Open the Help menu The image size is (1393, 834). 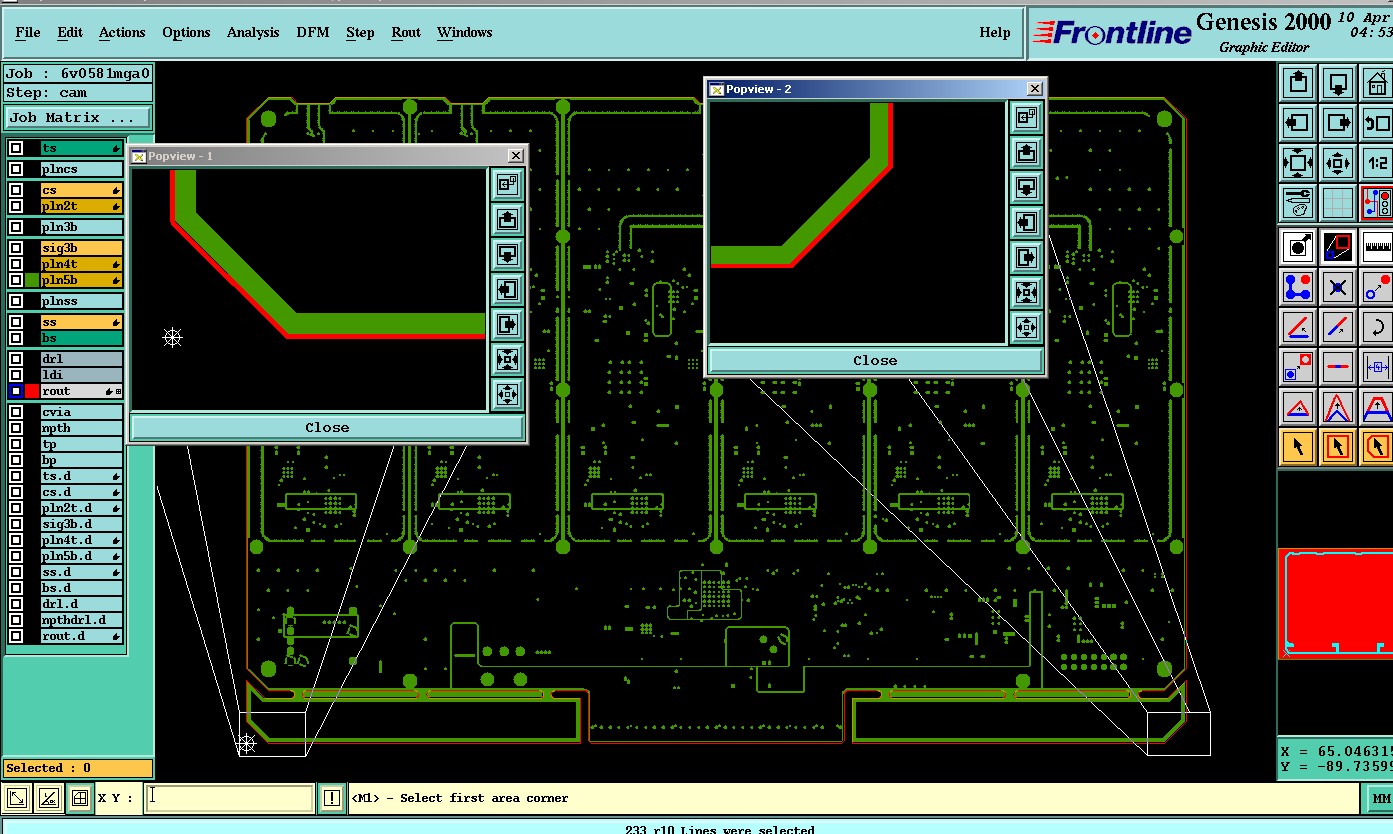(x=994, y=32)
